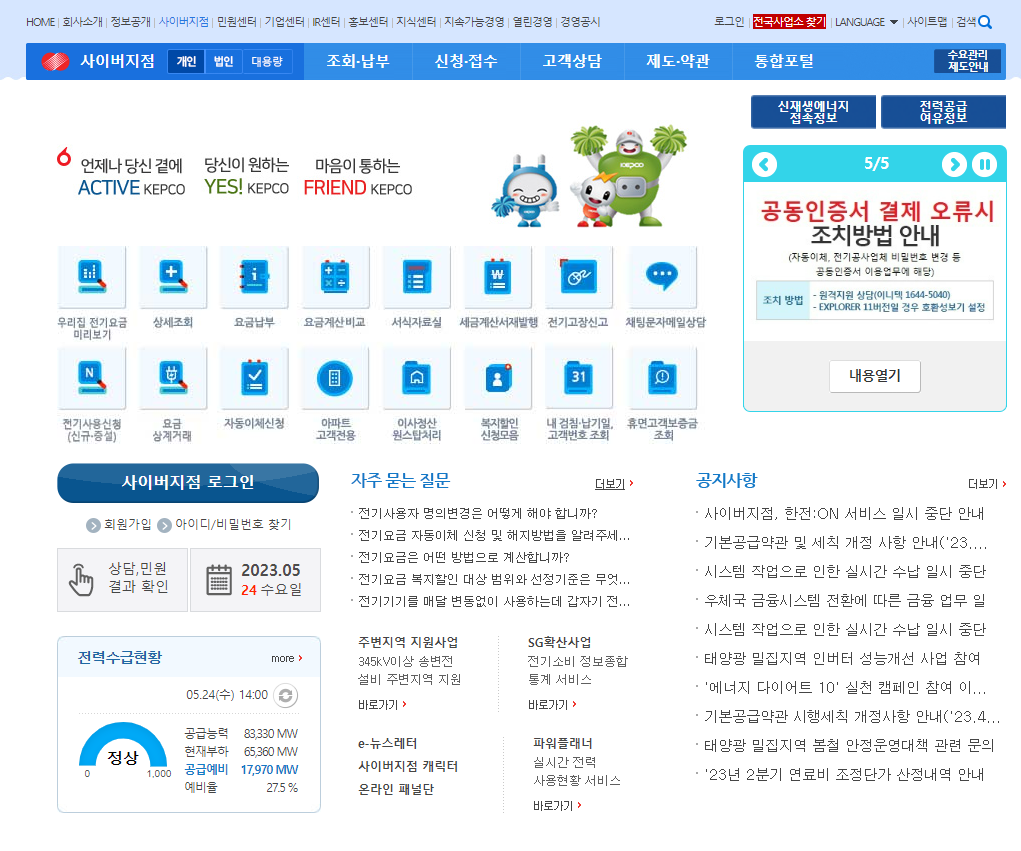Expand 자주 묻는 질문 via 더보기
Screen dimensions: 1021x851
pyautogui.click(x=611, y=484)
